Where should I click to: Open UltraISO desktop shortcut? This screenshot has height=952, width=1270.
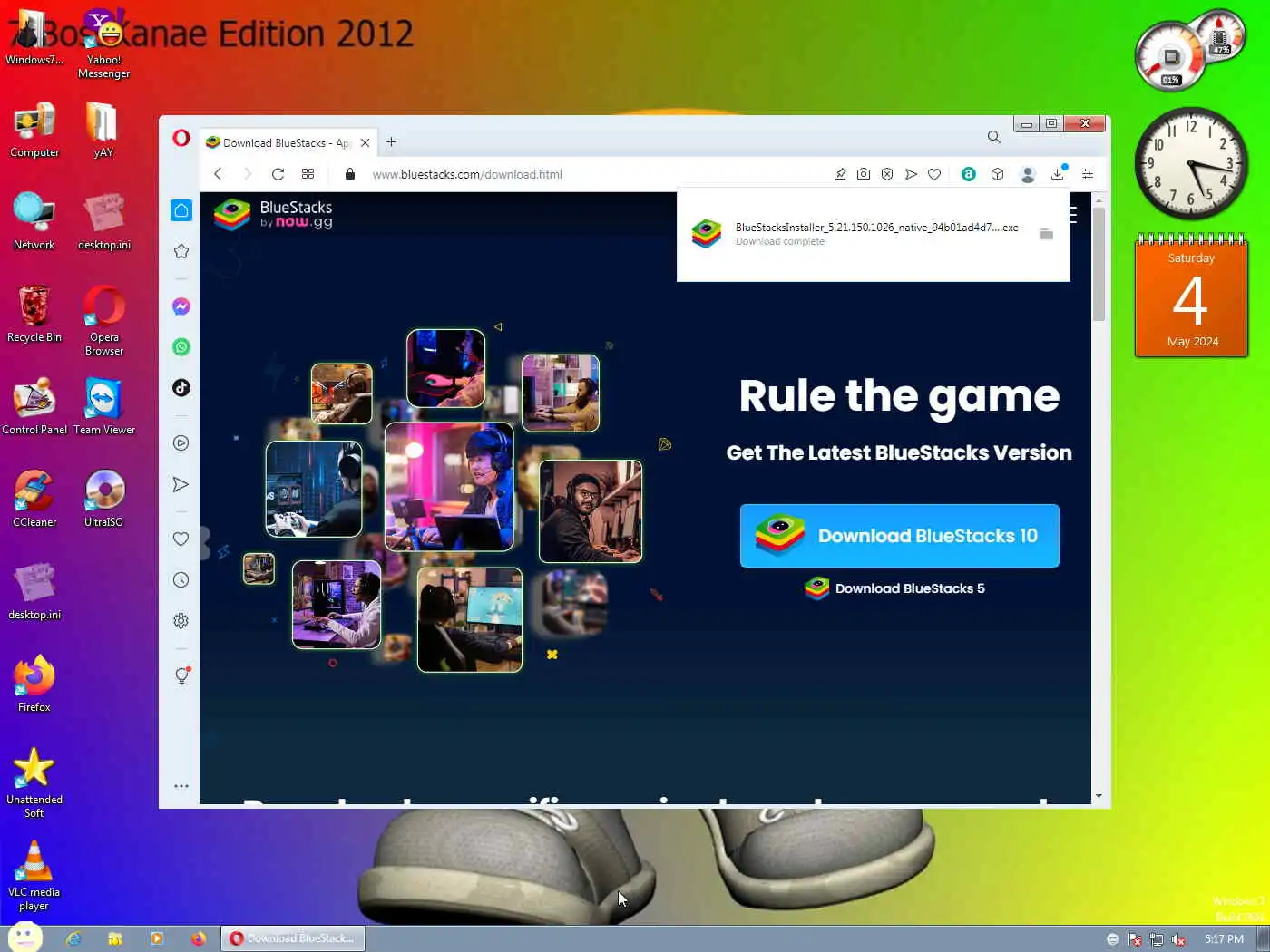(x=104, y=500)
